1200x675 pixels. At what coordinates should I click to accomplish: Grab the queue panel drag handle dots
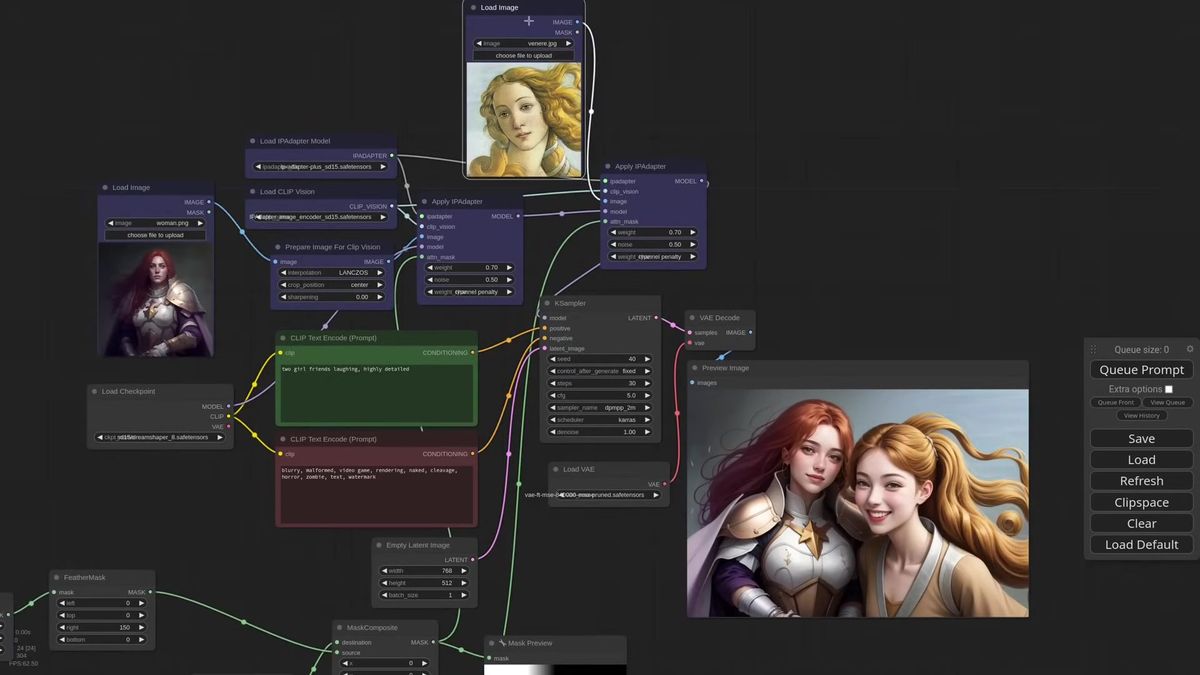click(x=1093, y=349)
